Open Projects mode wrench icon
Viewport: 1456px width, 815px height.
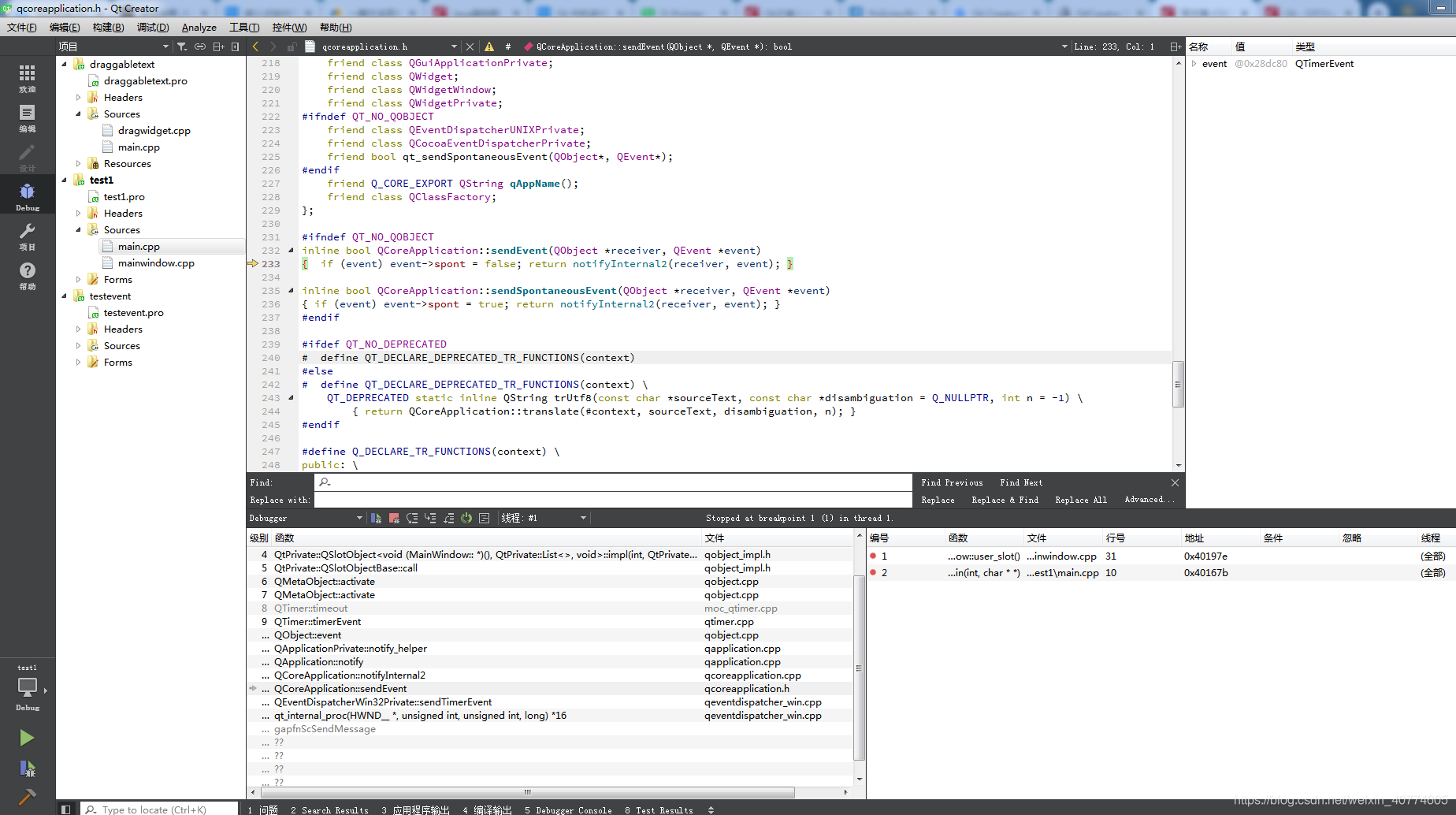(28, 236)
